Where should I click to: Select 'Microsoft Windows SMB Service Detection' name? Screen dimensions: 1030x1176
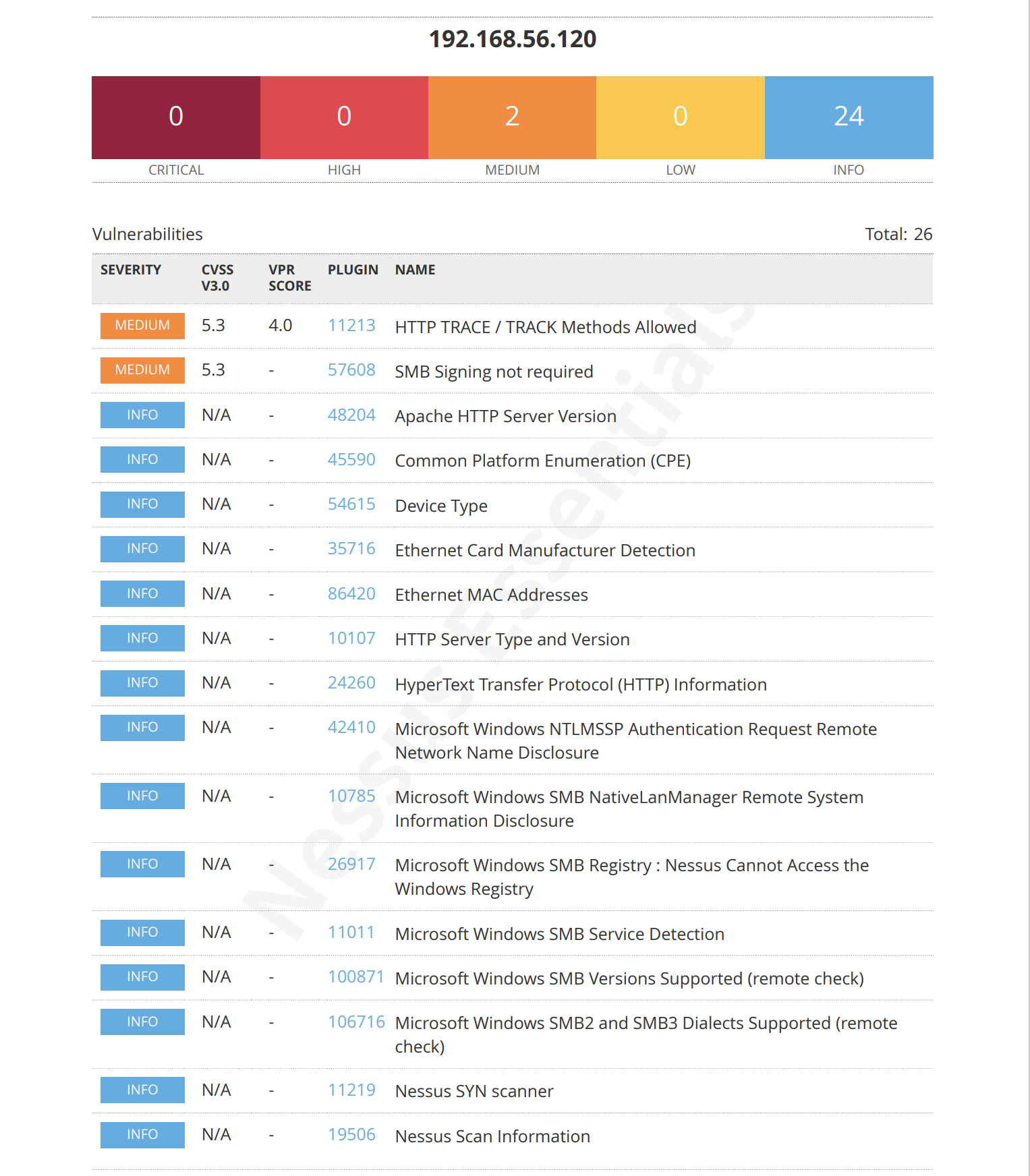click(560, 934)
